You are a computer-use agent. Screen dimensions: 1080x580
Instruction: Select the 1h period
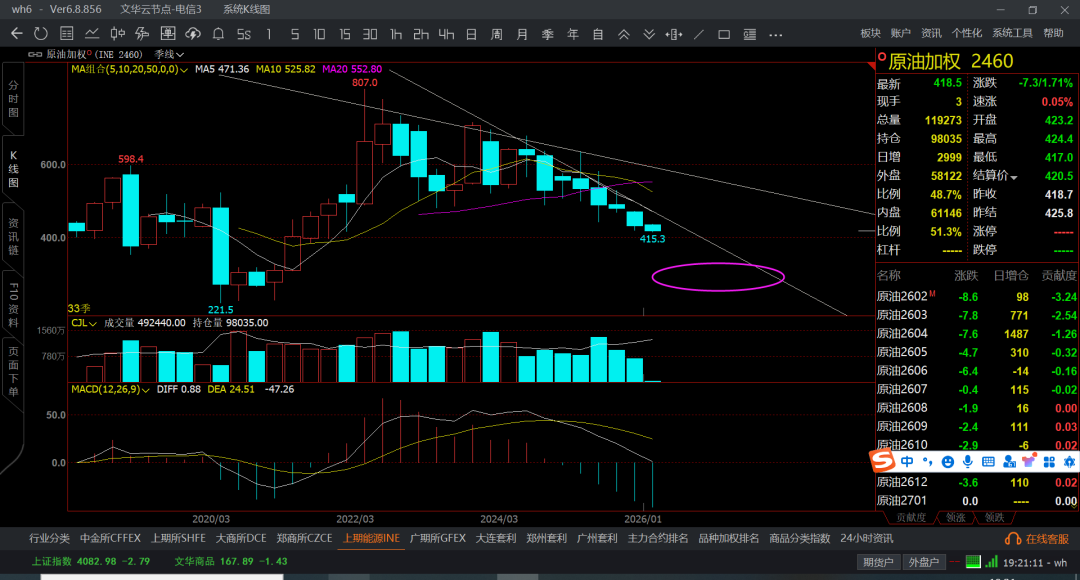pos(395,34)
